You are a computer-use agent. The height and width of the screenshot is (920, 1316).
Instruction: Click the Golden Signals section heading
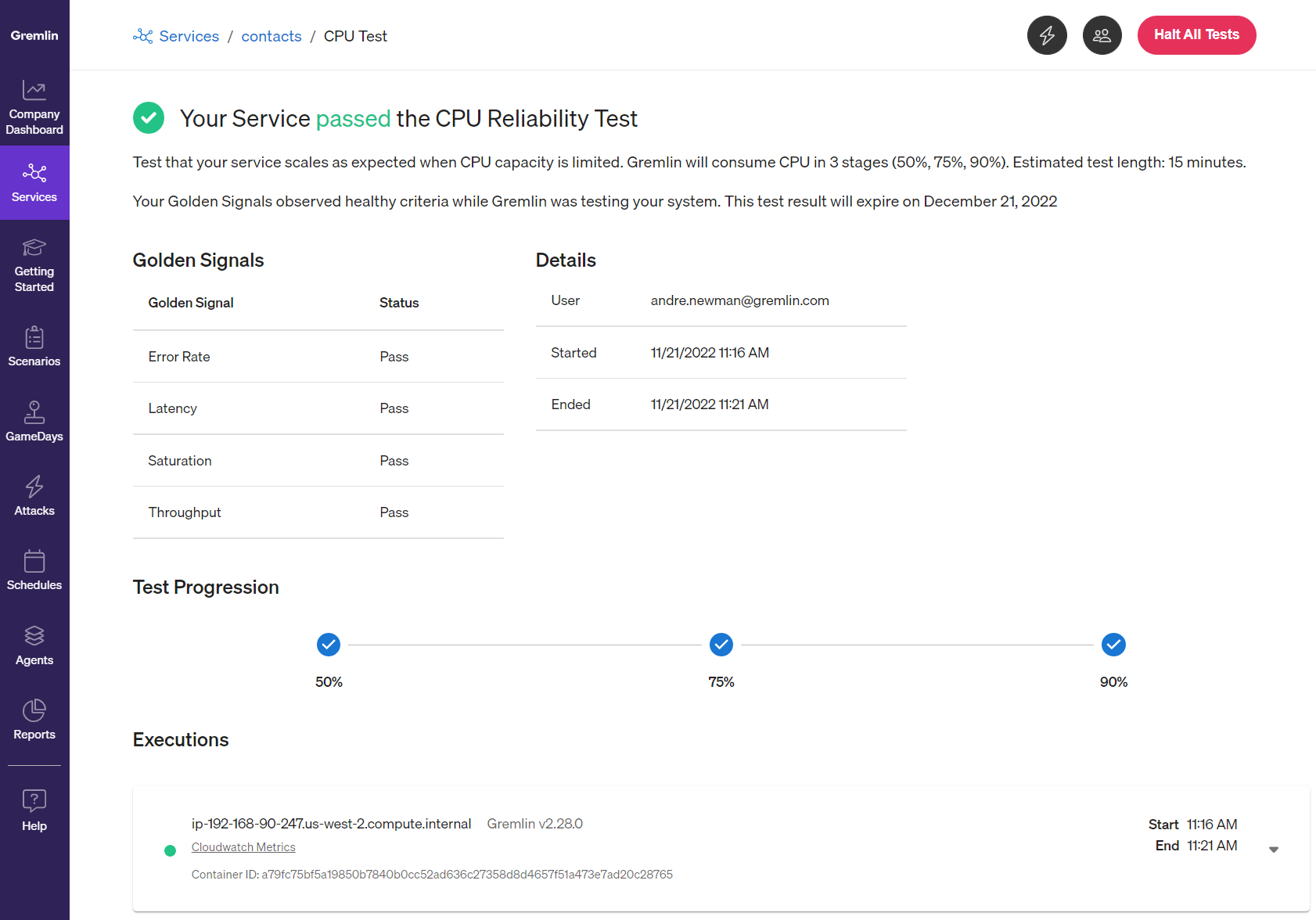coord(198,261)
